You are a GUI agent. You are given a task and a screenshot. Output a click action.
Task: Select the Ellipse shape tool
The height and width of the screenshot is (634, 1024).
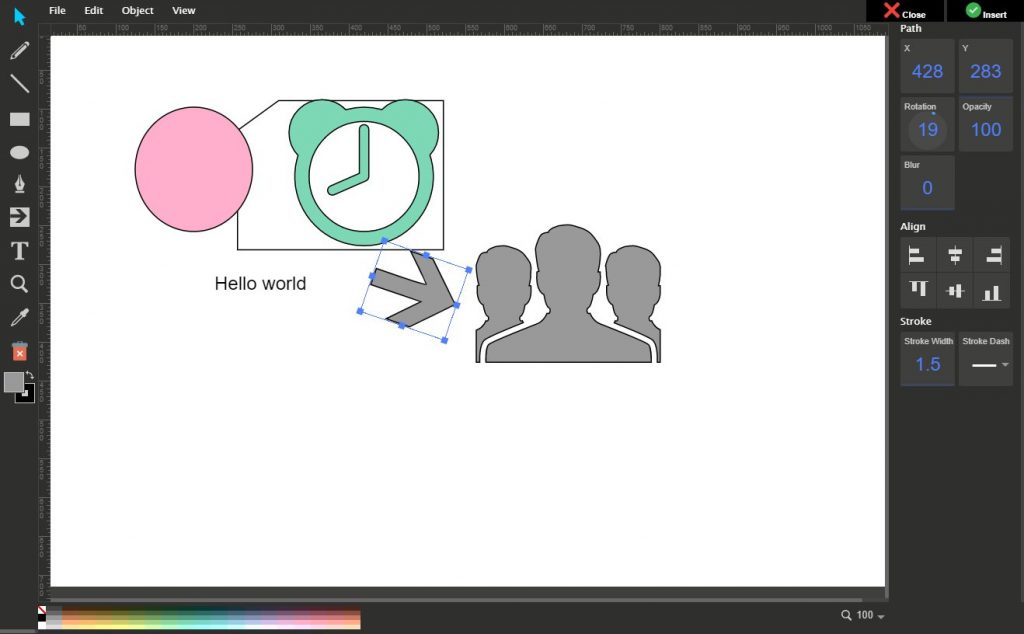coord(19,152)
